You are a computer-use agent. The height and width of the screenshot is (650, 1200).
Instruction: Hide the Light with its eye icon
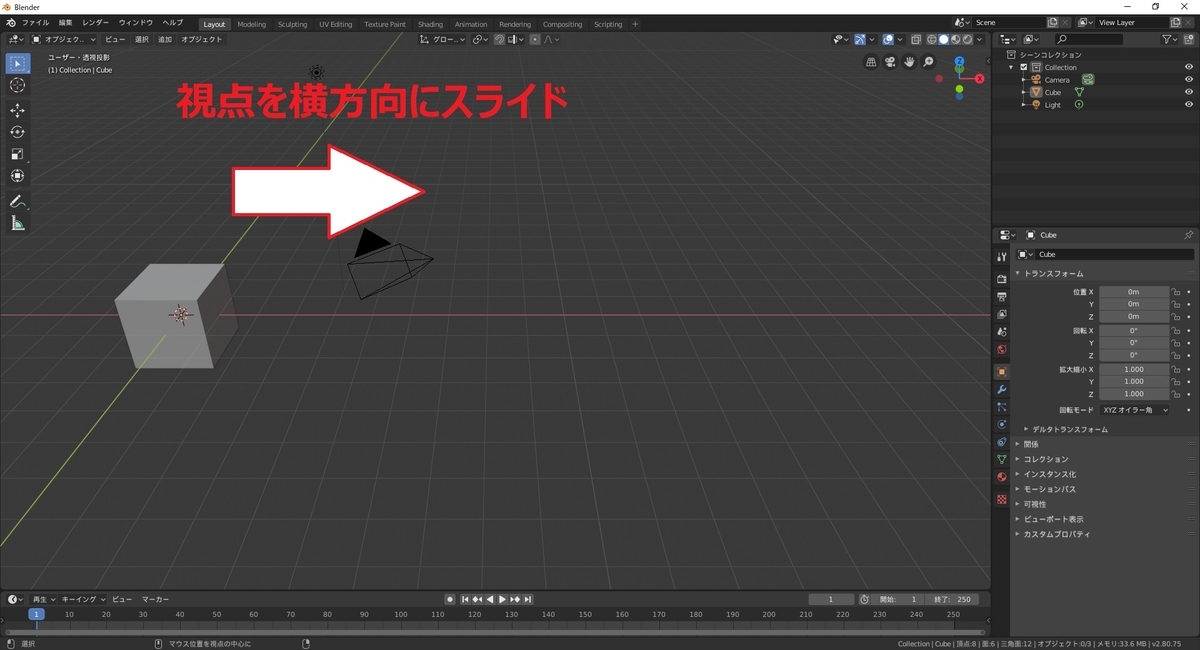tap(1189, 105)
